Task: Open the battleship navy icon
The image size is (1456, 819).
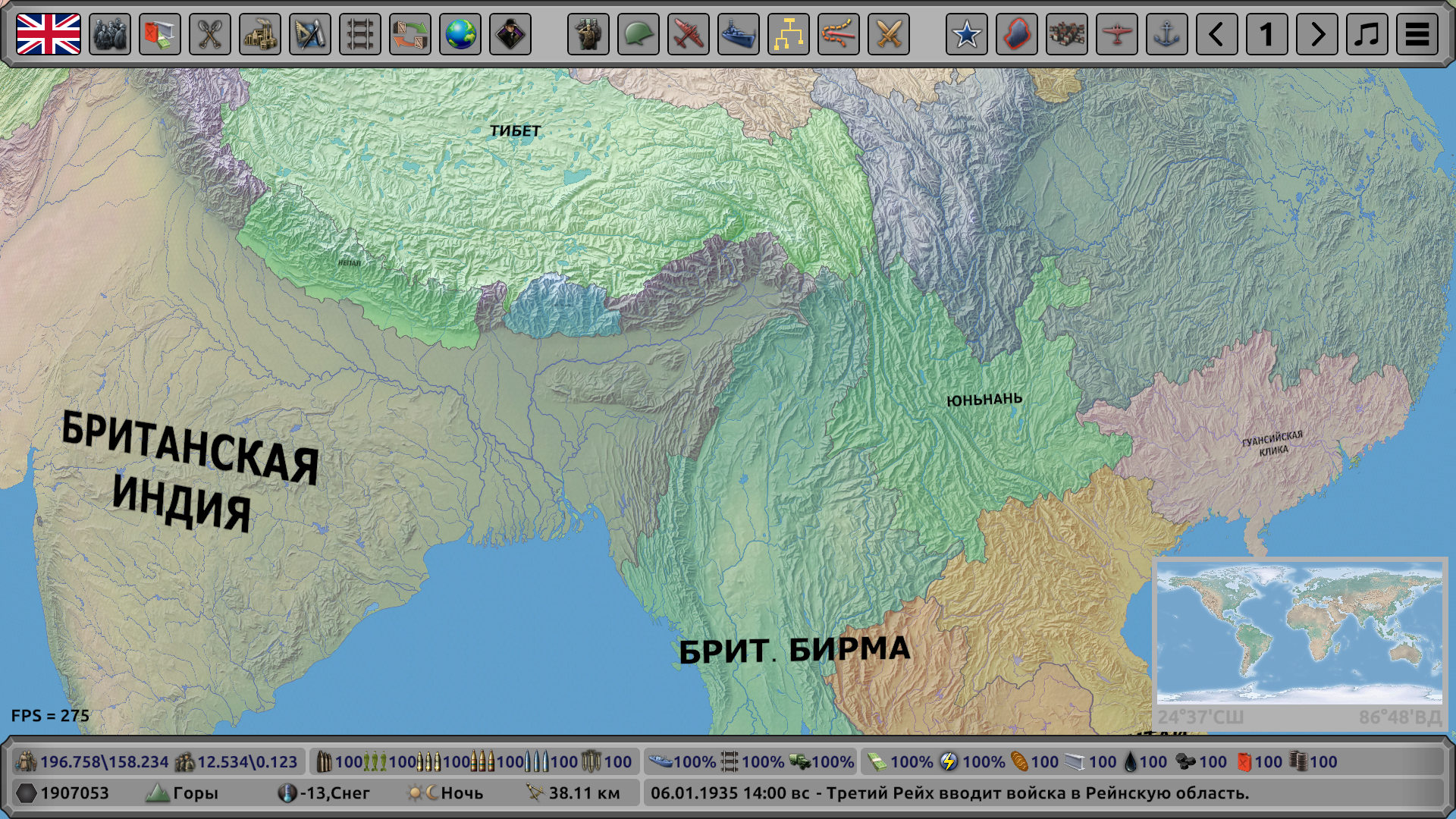Action: click(739, 34)
